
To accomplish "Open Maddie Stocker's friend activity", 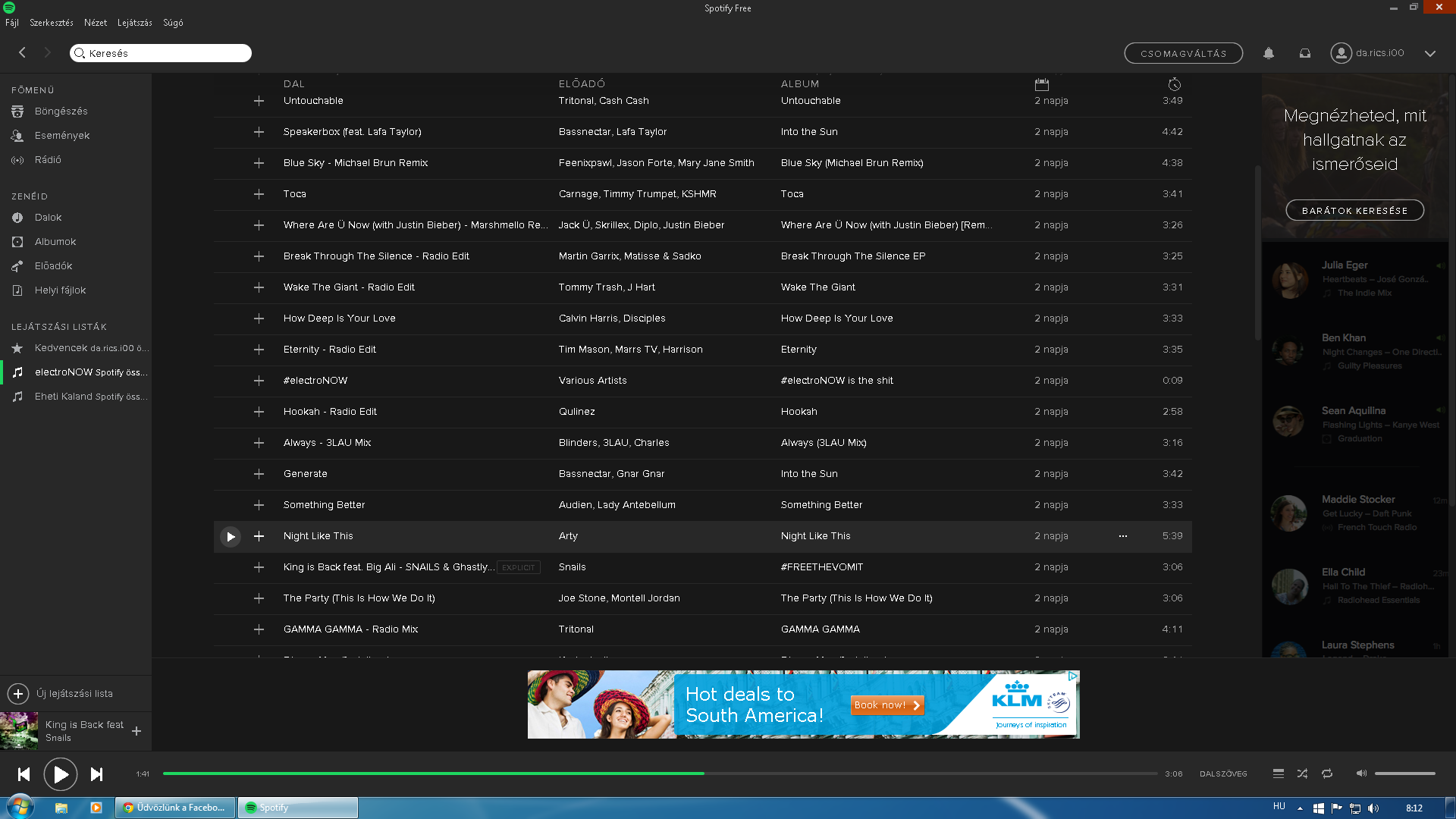I will (1356, 513).
